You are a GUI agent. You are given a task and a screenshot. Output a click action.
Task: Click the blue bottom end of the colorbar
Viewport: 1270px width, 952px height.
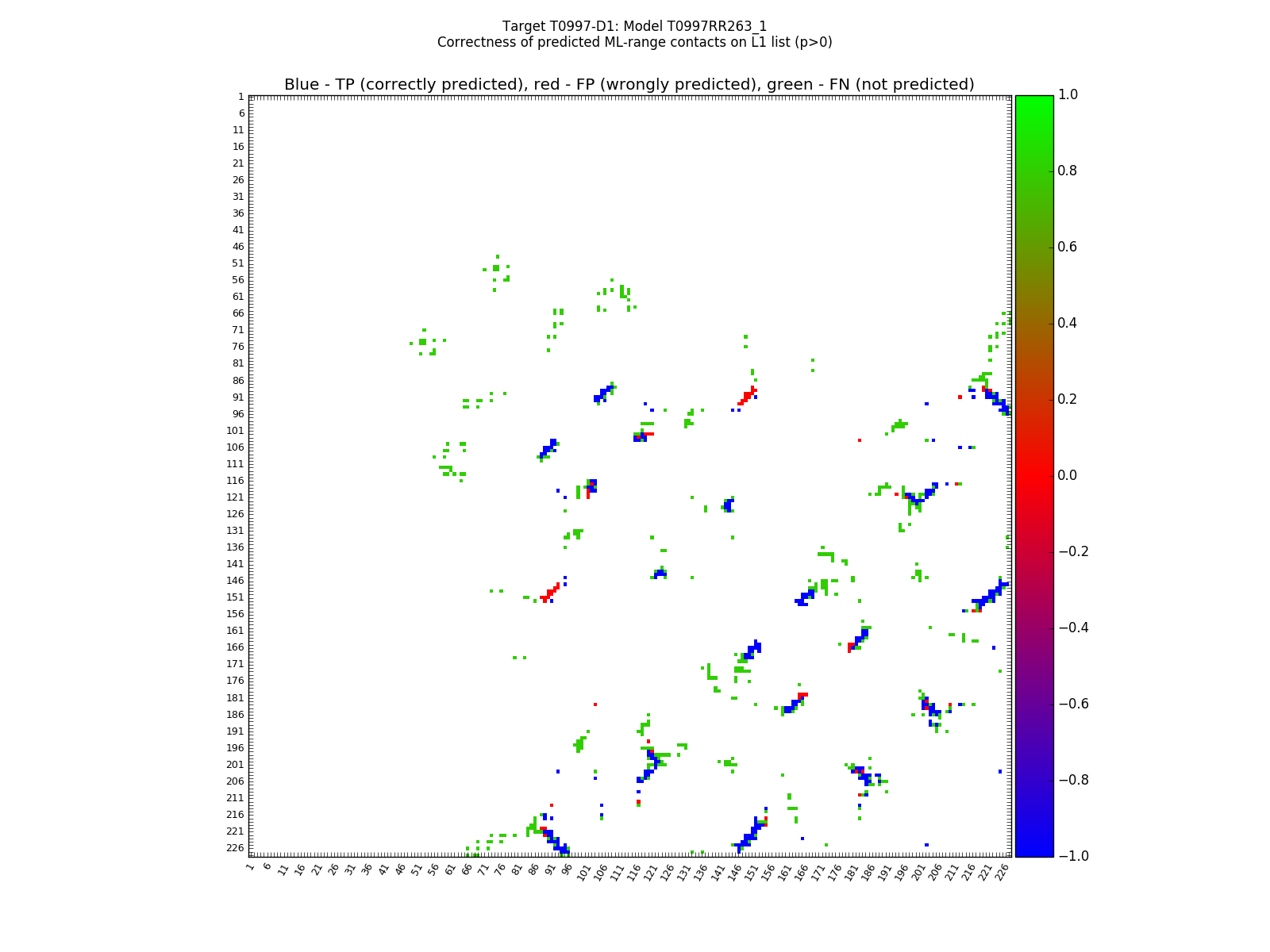(x=1033, y=849)
